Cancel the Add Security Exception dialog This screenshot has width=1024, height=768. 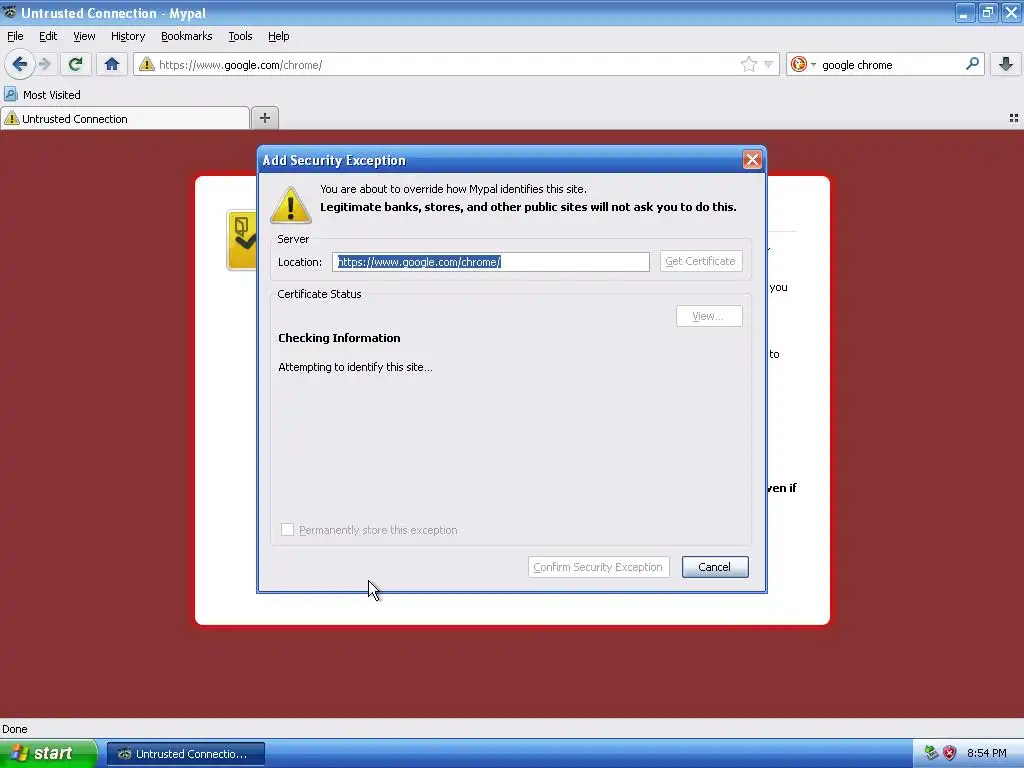point(715,567)
